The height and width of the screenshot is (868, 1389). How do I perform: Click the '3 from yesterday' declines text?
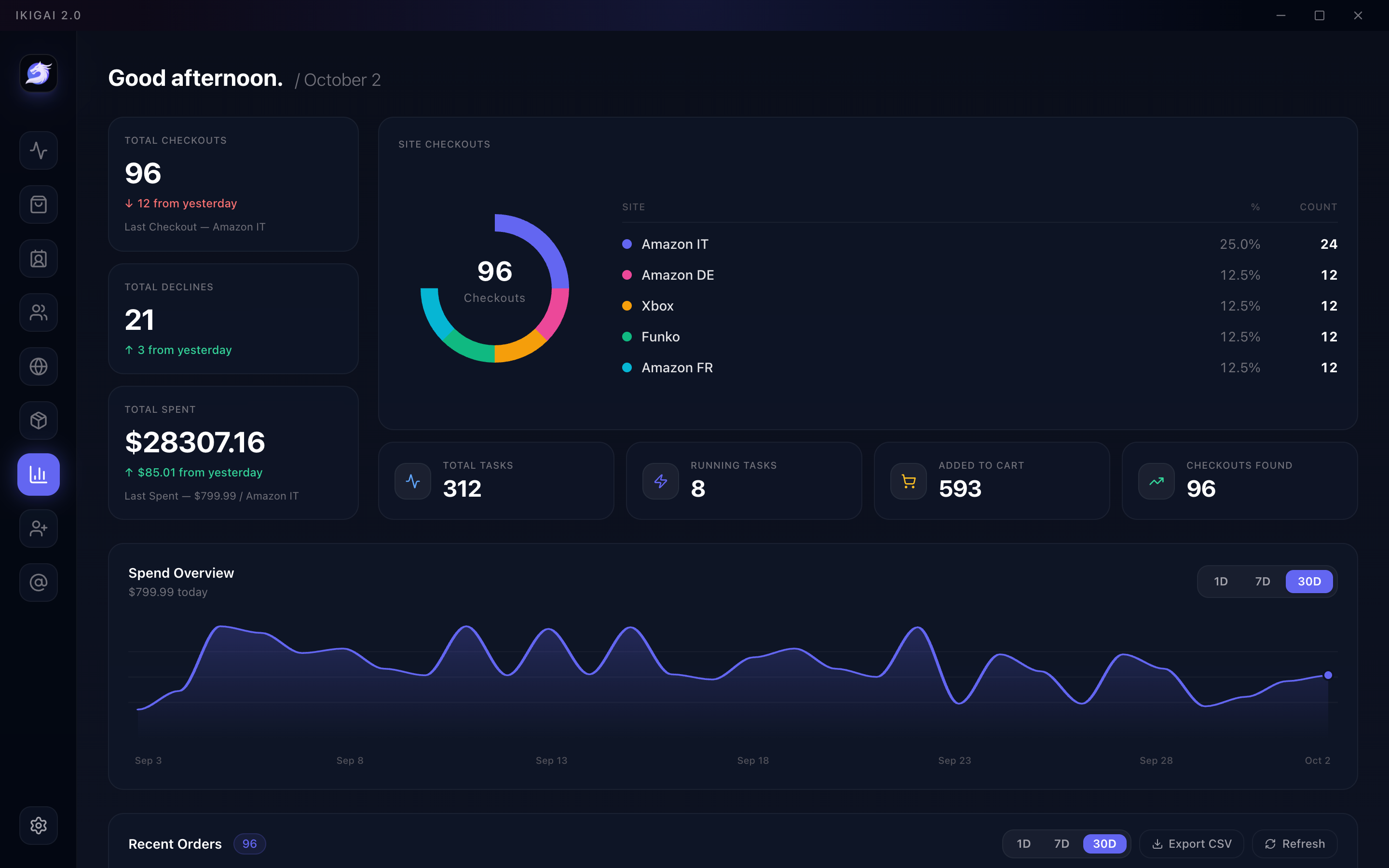[184, 350]
